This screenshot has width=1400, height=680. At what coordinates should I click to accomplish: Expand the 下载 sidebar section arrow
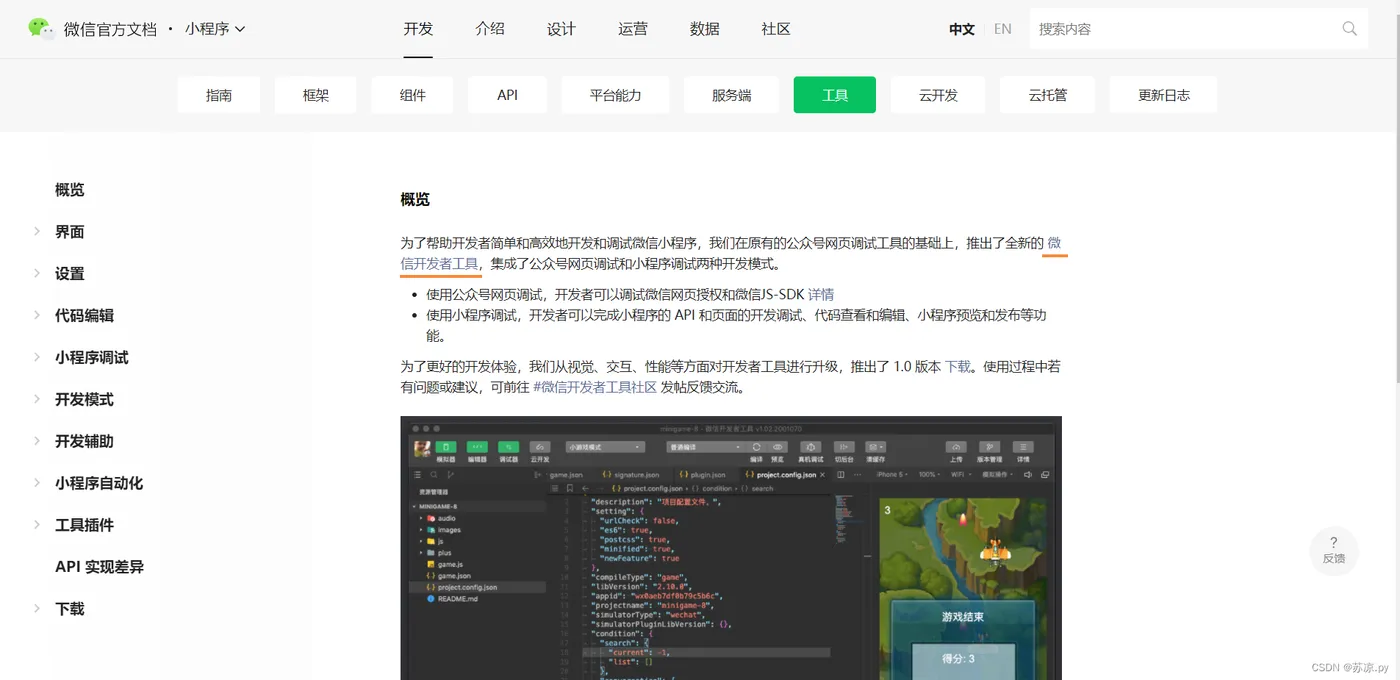click(37, 608)
